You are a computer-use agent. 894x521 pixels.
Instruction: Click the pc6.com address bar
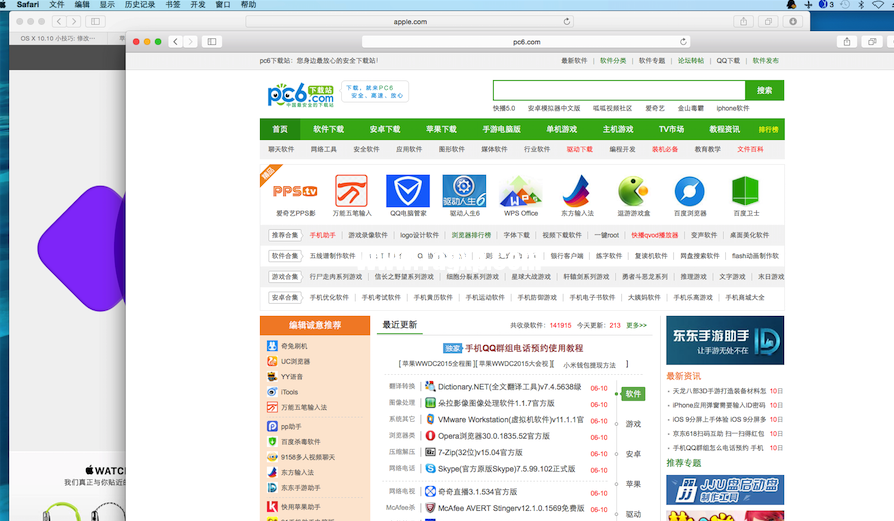[x=526, y=42]
